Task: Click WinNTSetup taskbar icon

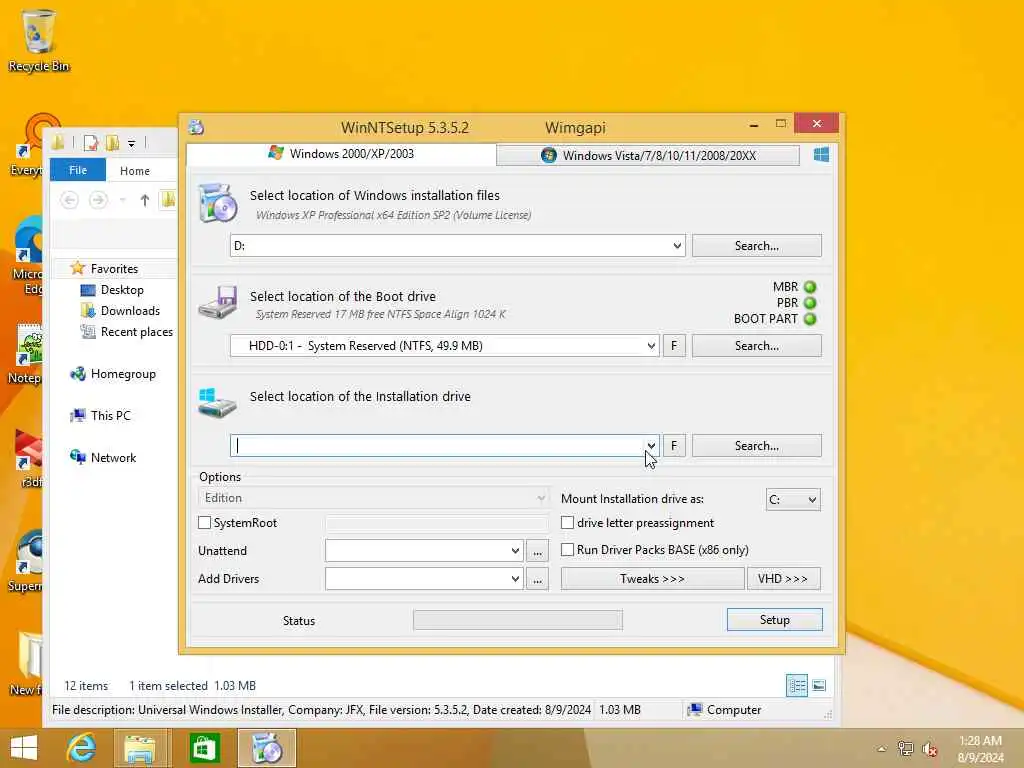Action: [266, 748]
